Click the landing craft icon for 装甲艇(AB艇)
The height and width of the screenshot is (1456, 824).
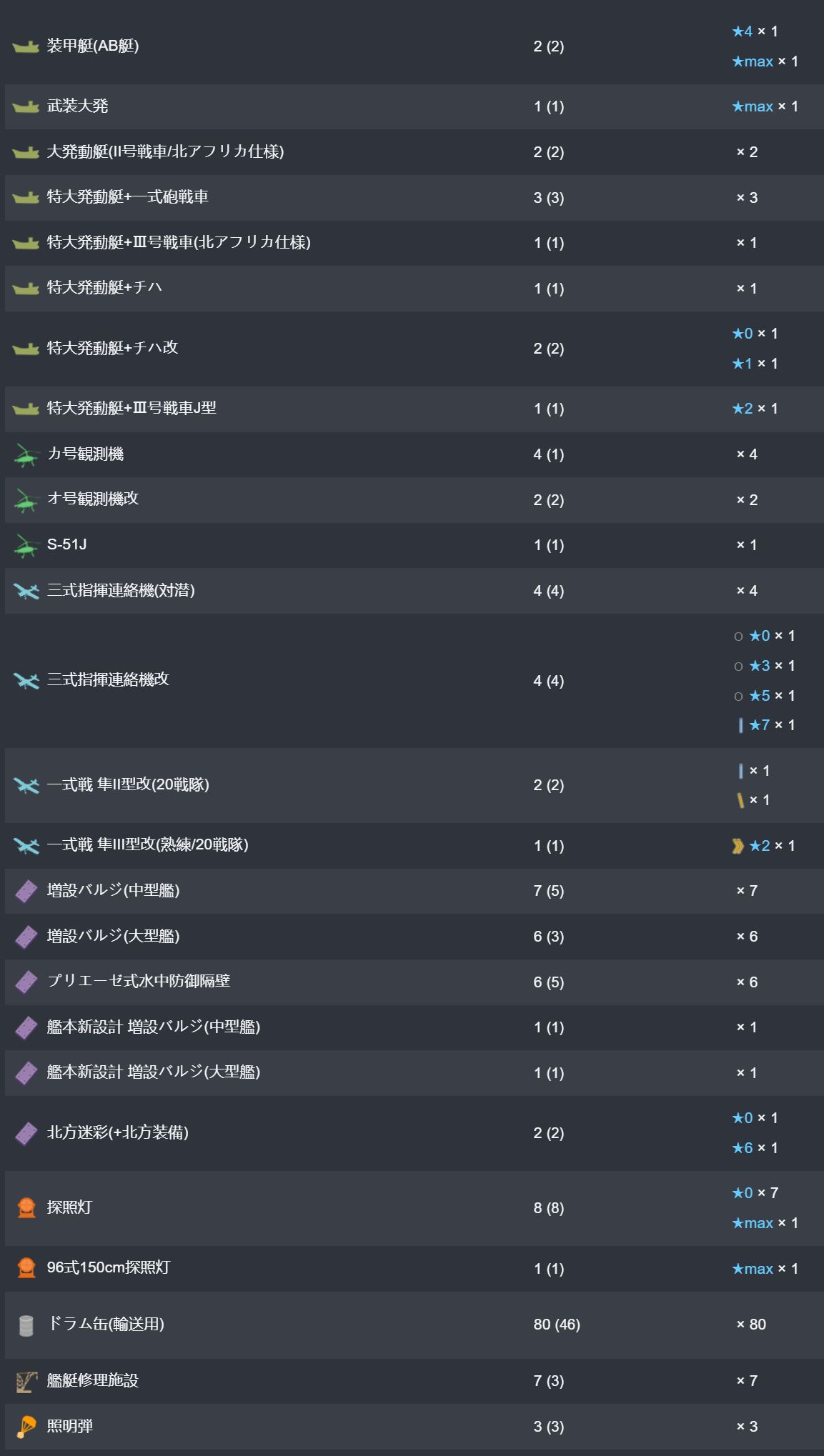click(26, 46)
